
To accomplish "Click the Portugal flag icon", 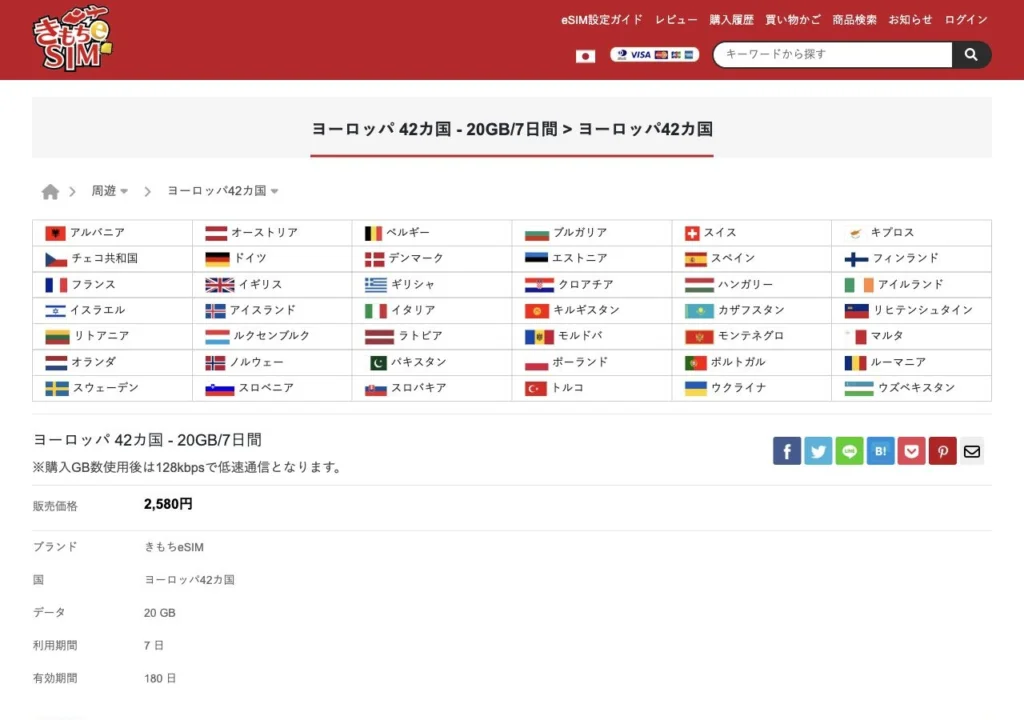I will (696, 363).
